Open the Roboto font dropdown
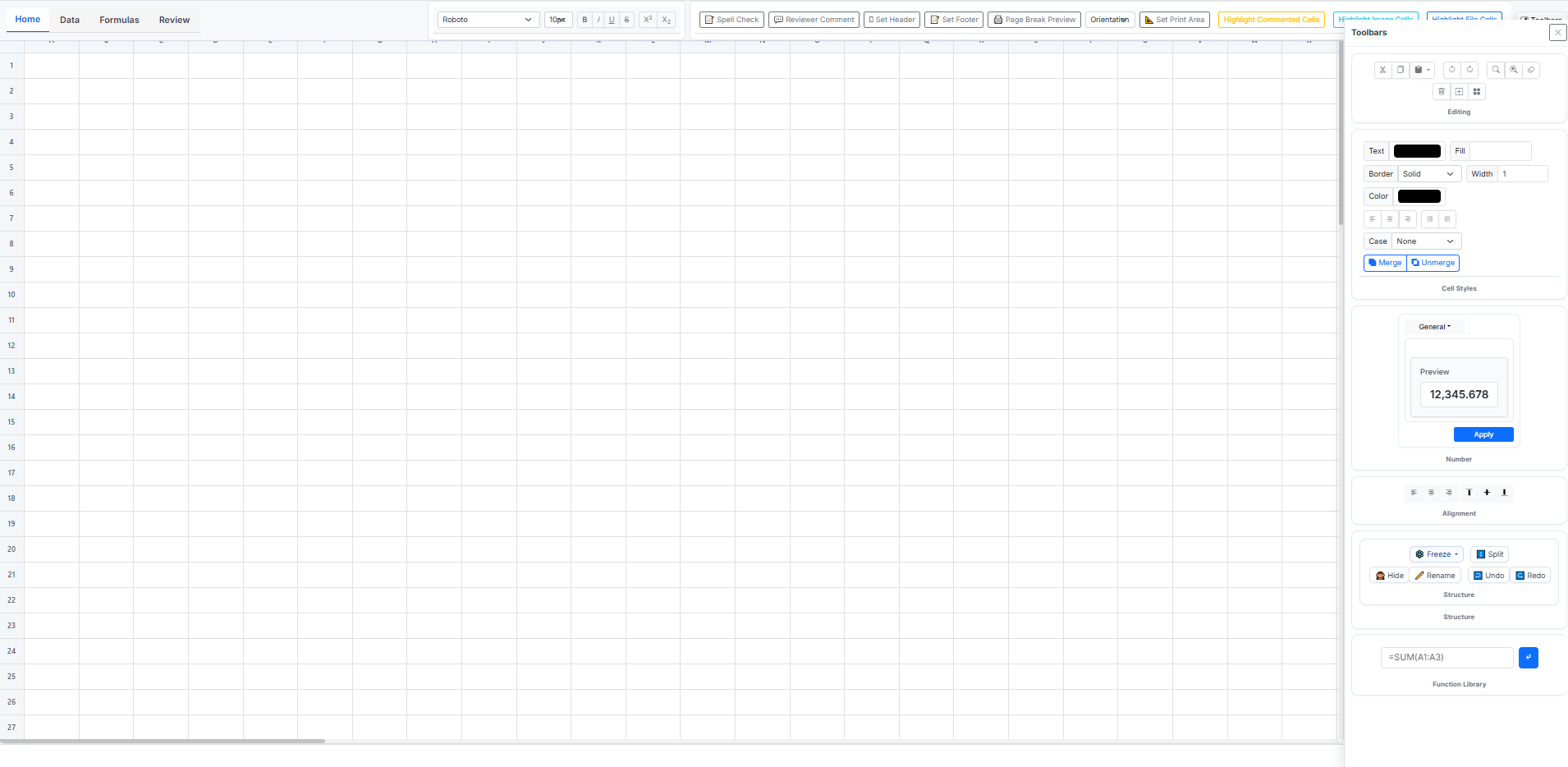1568x767 pixels. [x=488, y=20]
